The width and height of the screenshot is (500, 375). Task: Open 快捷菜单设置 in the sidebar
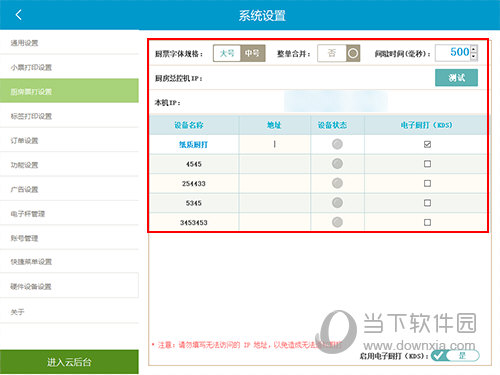click(69, 261)
